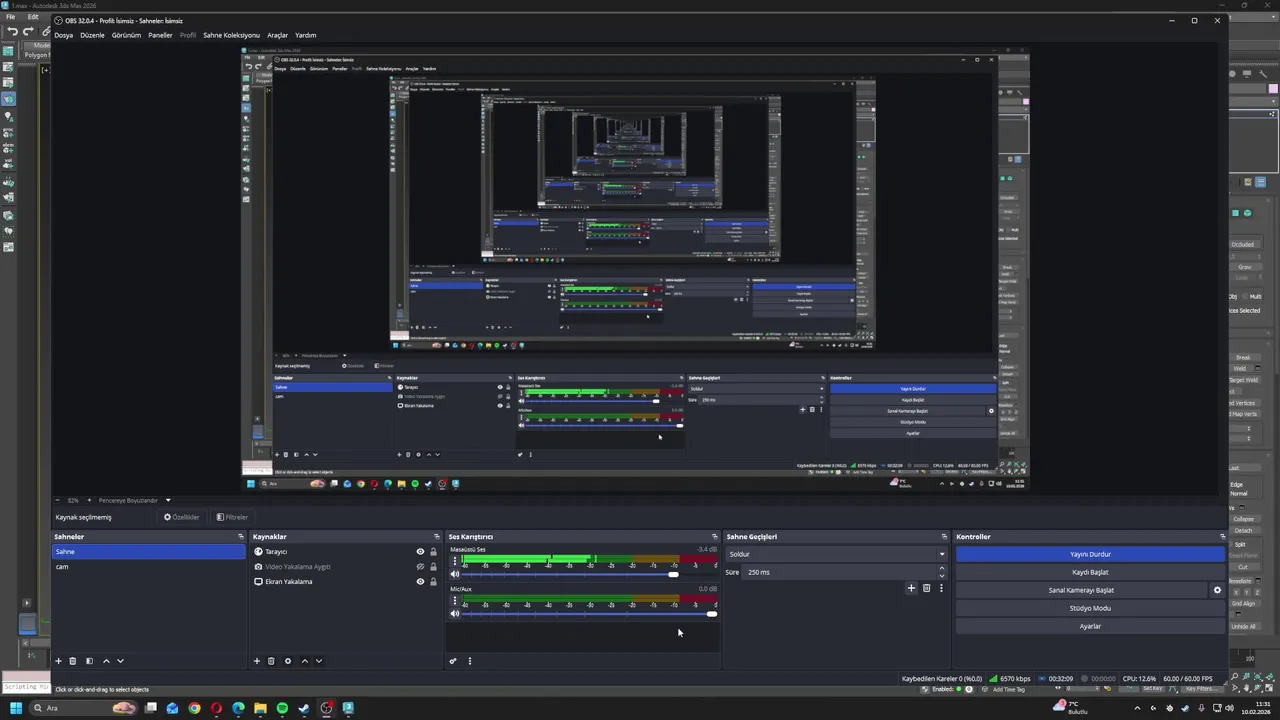
Task: Add a scene transition with plus icon
Action: pyautogui.click(x=911, y=588)
